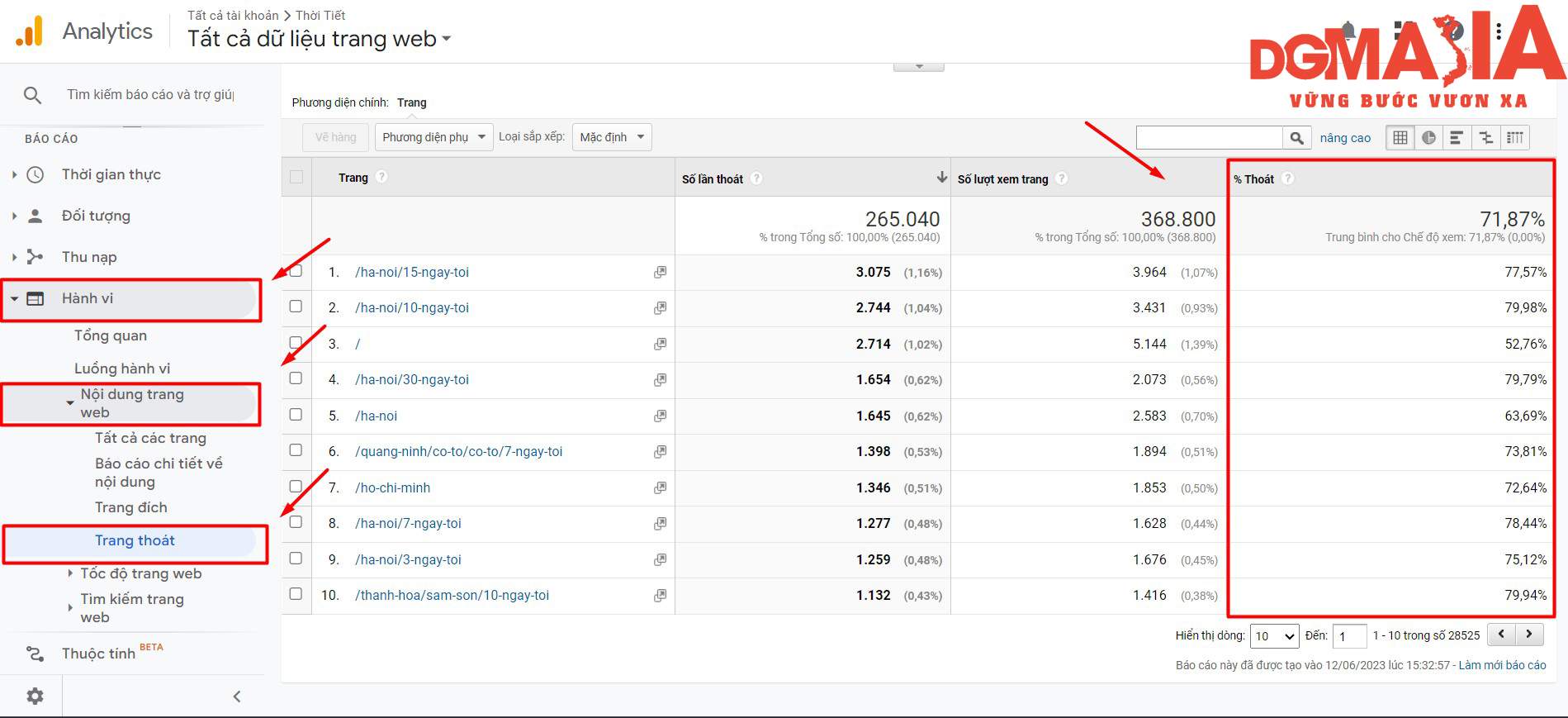Switch to the data table view icon
Image resolution: width=1568 pixels, height=718 pixels.
1400,138
